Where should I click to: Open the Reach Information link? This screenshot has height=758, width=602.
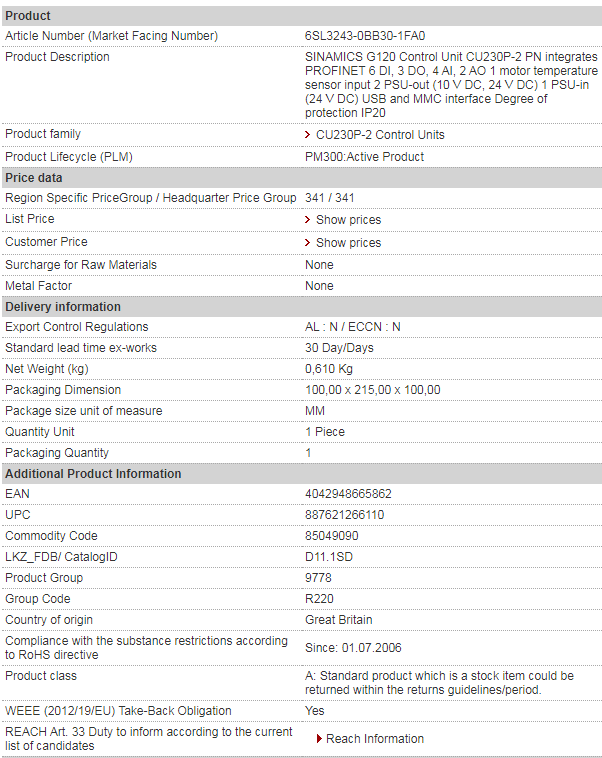[375, 739]
